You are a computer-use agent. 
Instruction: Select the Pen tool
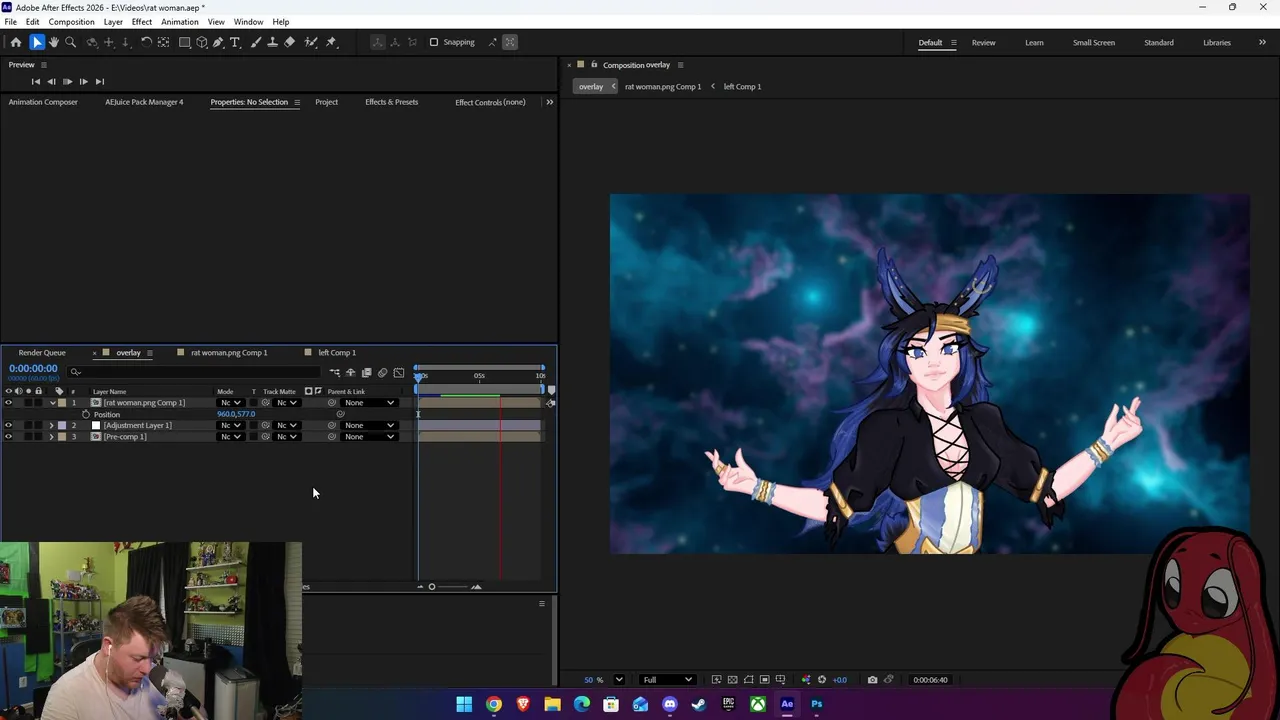click(218, 42)
